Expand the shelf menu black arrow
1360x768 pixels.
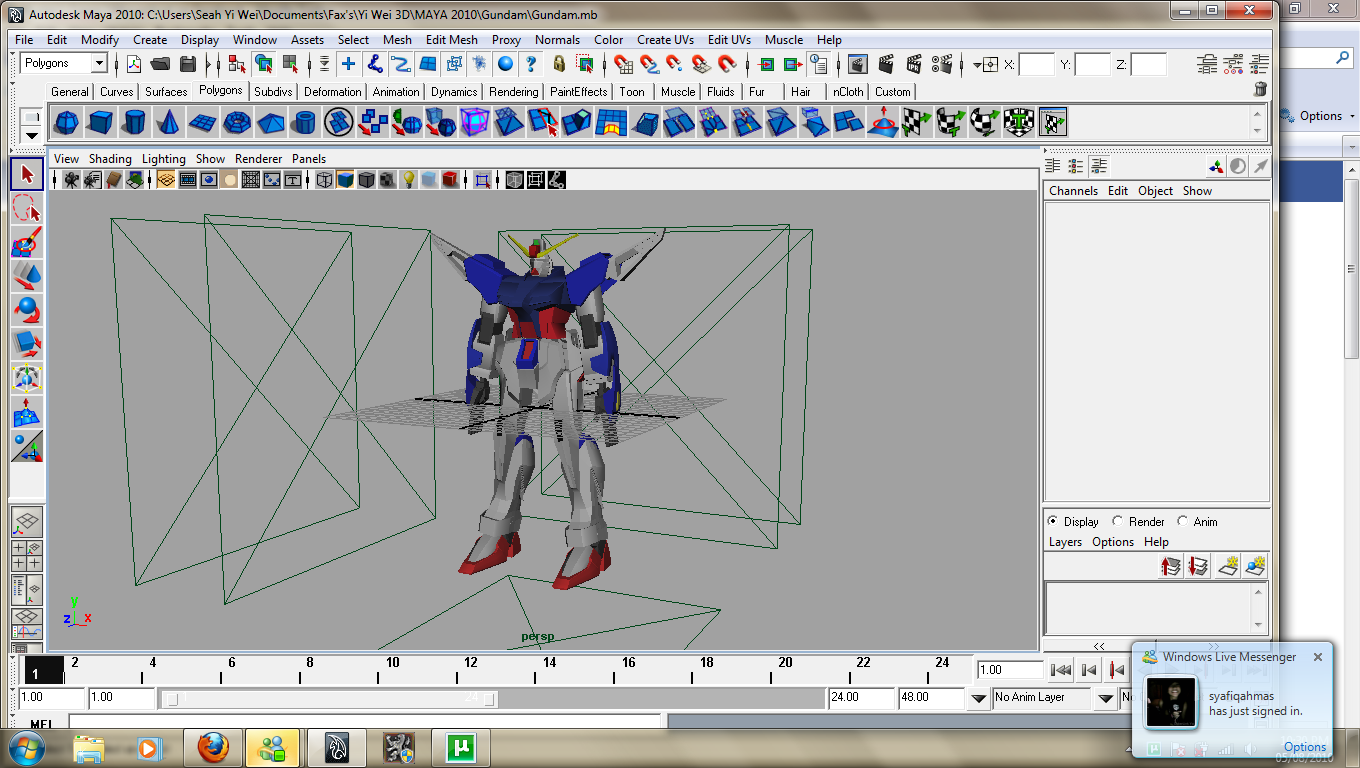(33, 135)
